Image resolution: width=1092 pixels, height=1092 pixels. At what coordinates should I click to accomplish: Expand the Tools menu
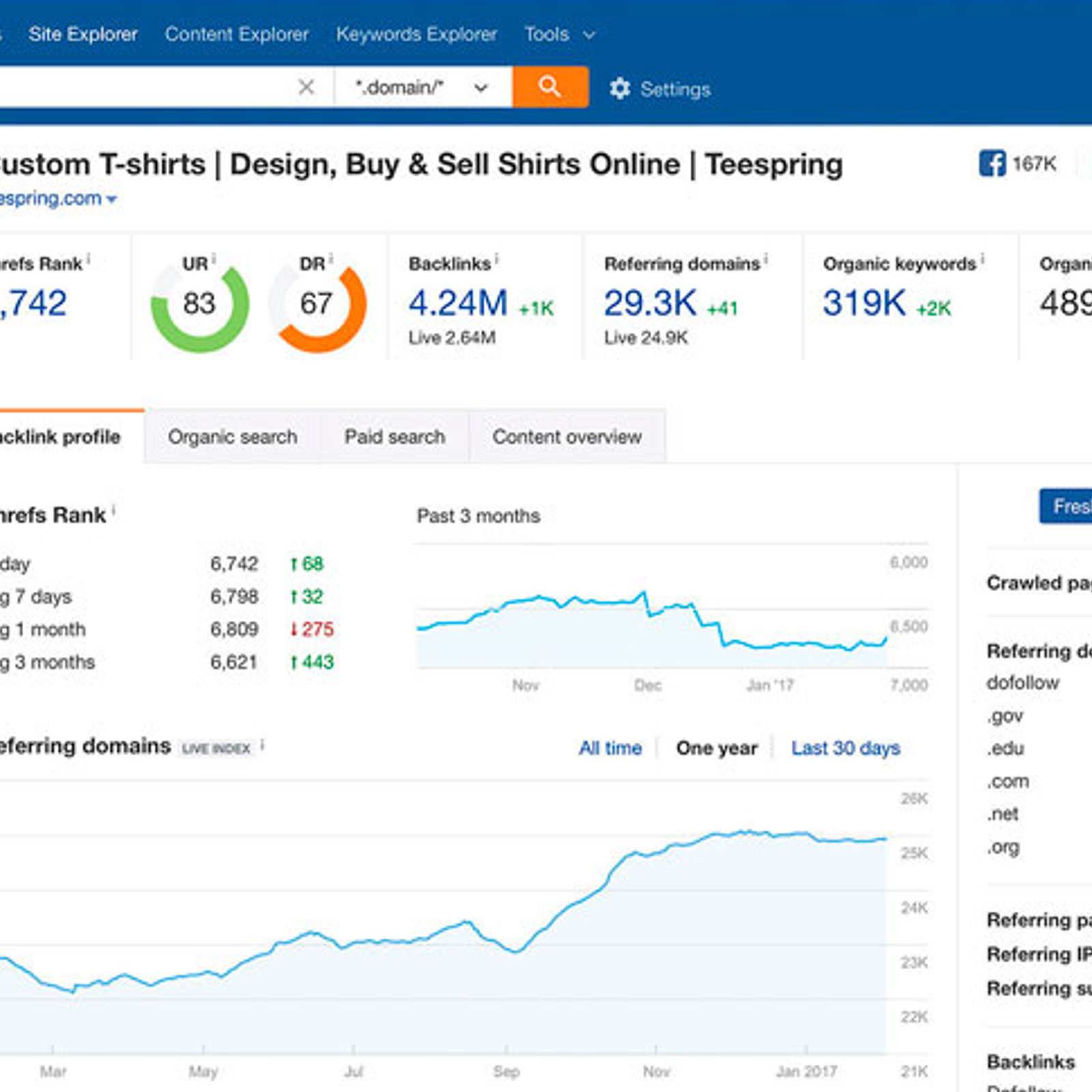coord(560,34)
